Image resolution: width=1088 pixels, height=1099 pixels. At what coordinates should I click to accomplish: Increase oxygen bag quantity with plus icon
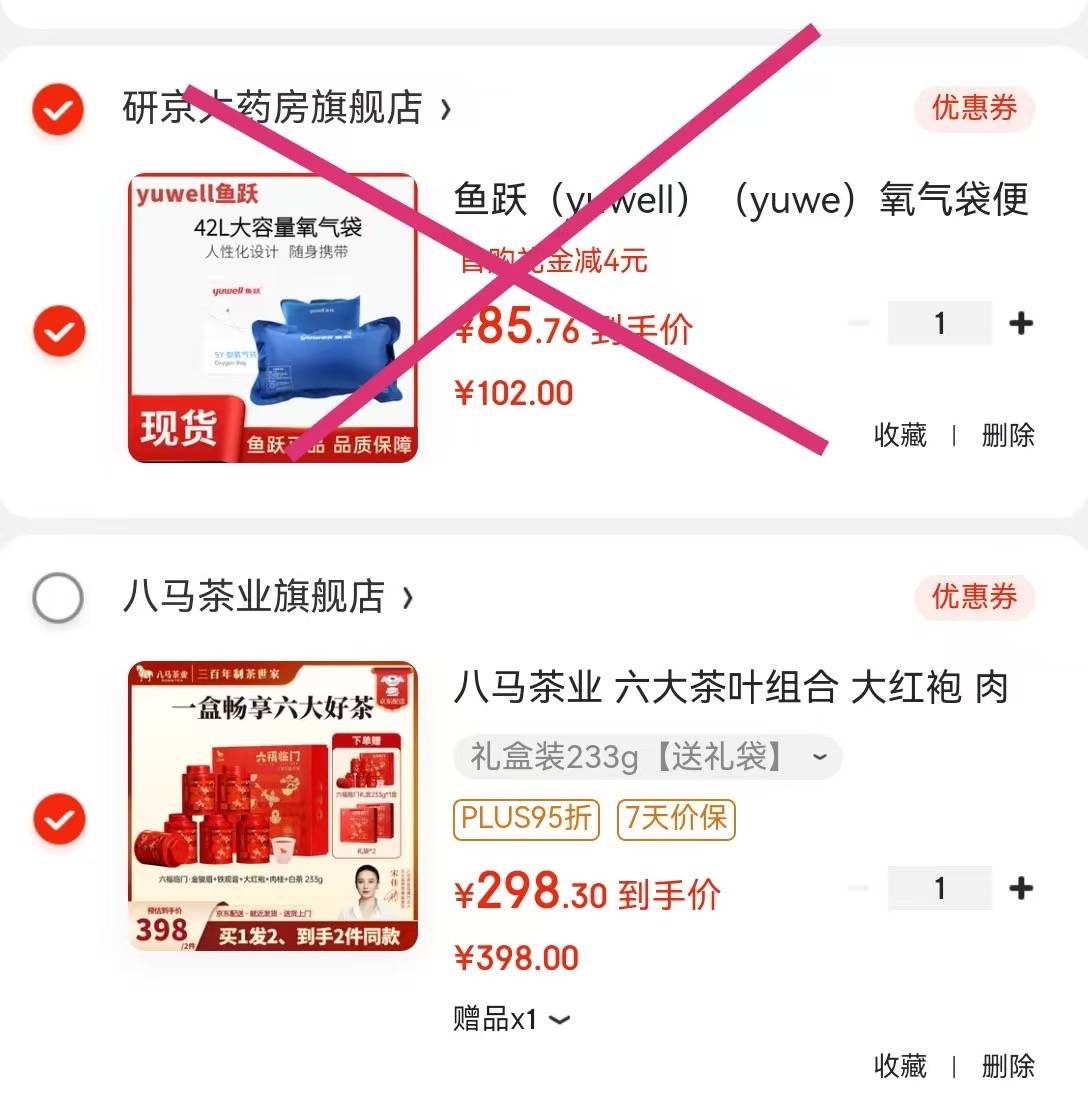(x=1021, y=323)
